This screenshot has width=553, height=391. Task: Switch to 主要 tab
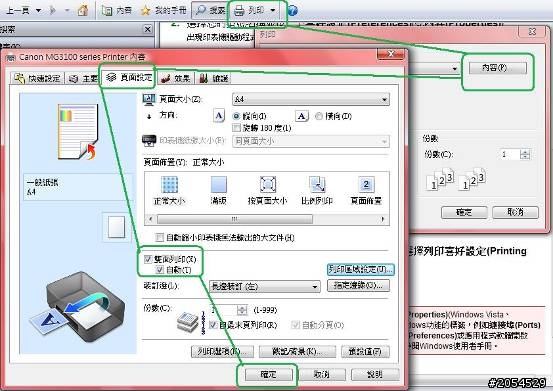click(83, 78)
